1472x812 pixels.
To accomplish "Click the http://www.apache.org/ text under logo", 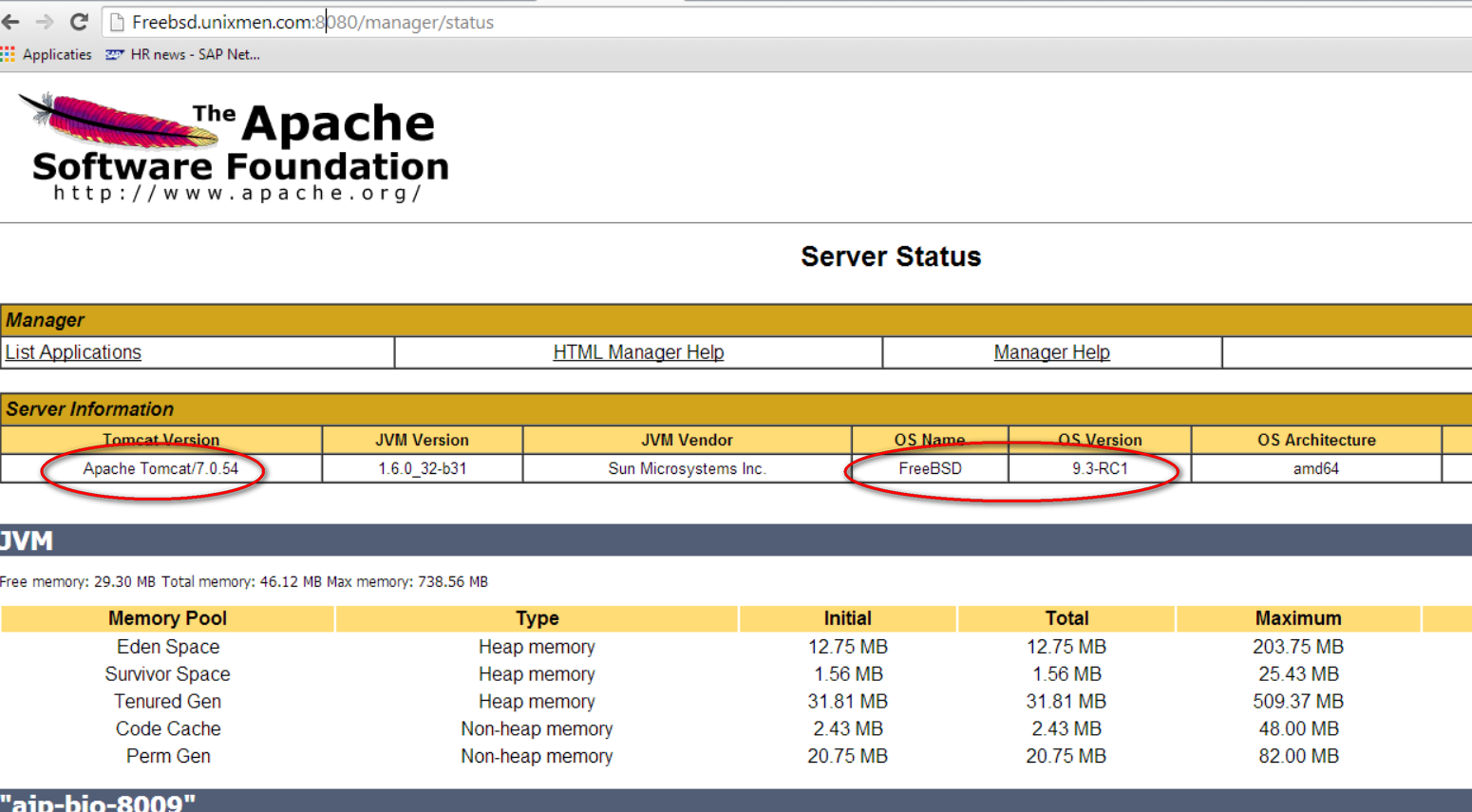I will [x=237, y=193].
